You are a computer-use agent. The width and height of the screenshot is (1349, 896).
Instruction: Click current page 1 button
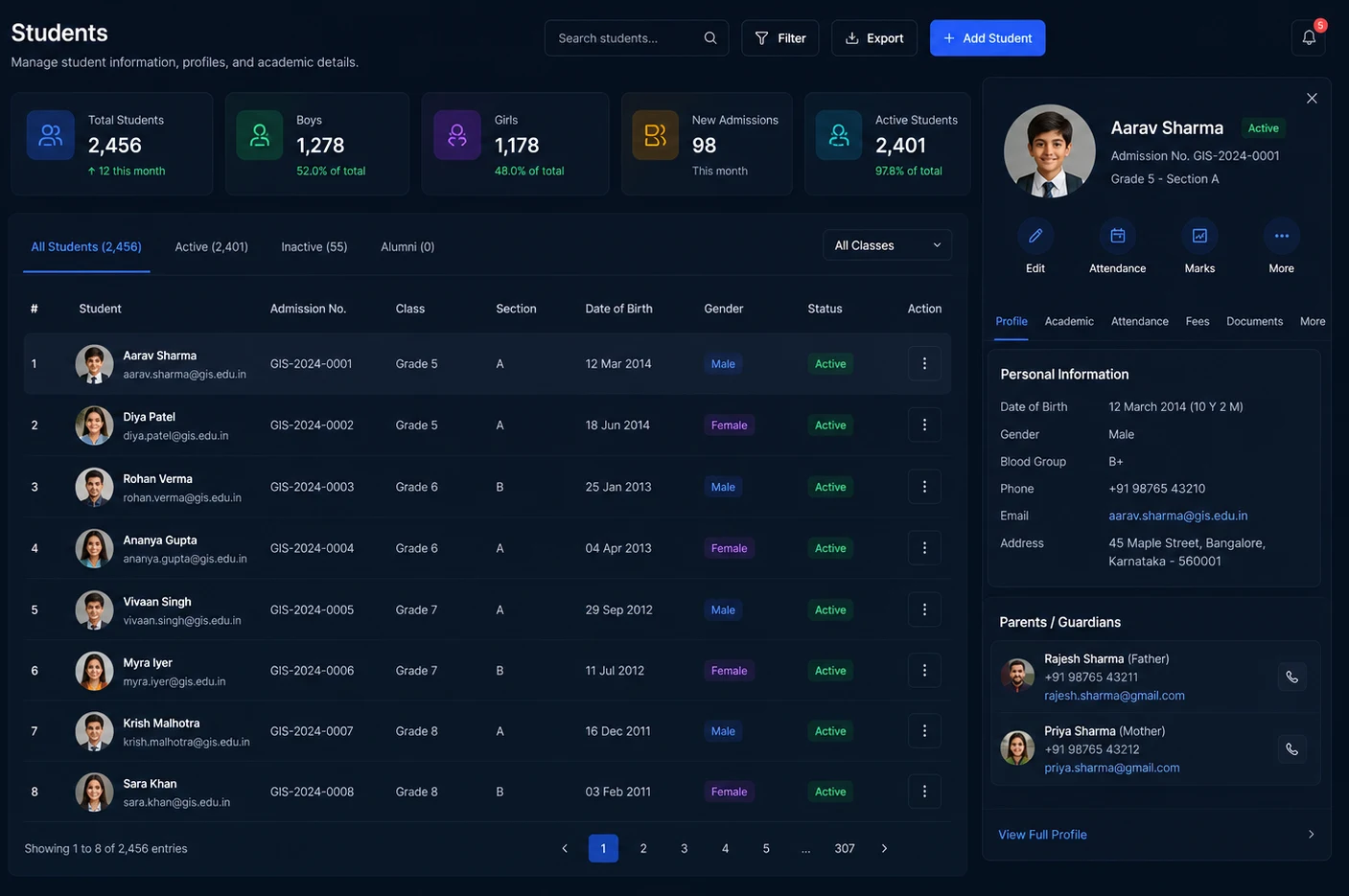(603, 849)
